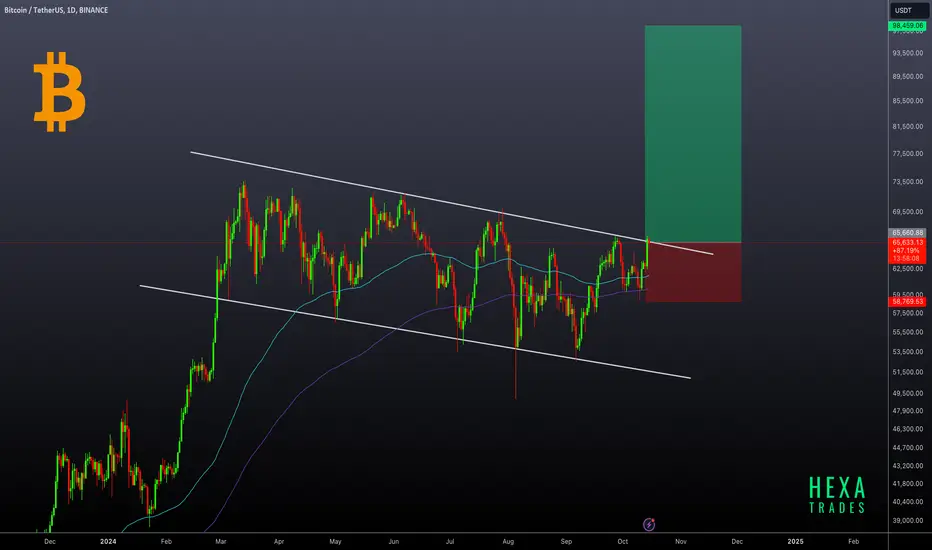This screenshot has height=550, width=932.
Task: Click the 41,800.00 price scale label
Action: click(908, 484)
